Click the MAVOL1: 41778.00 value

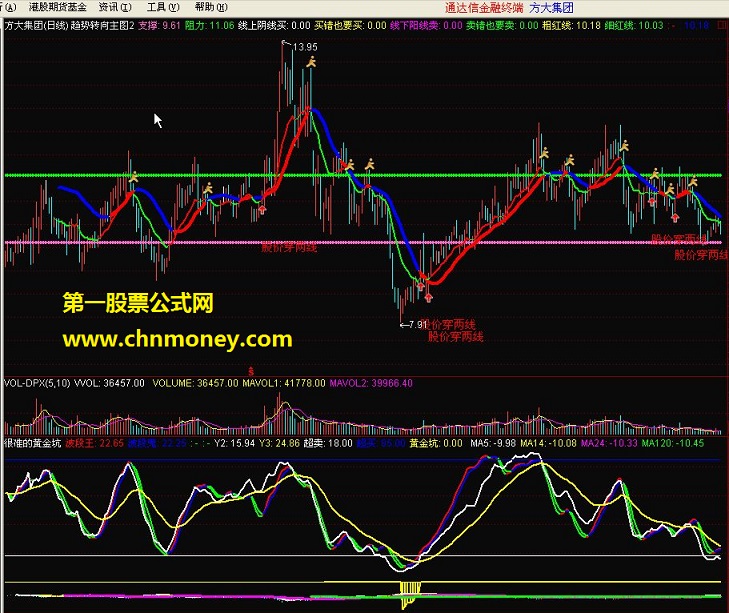(284, 383)
